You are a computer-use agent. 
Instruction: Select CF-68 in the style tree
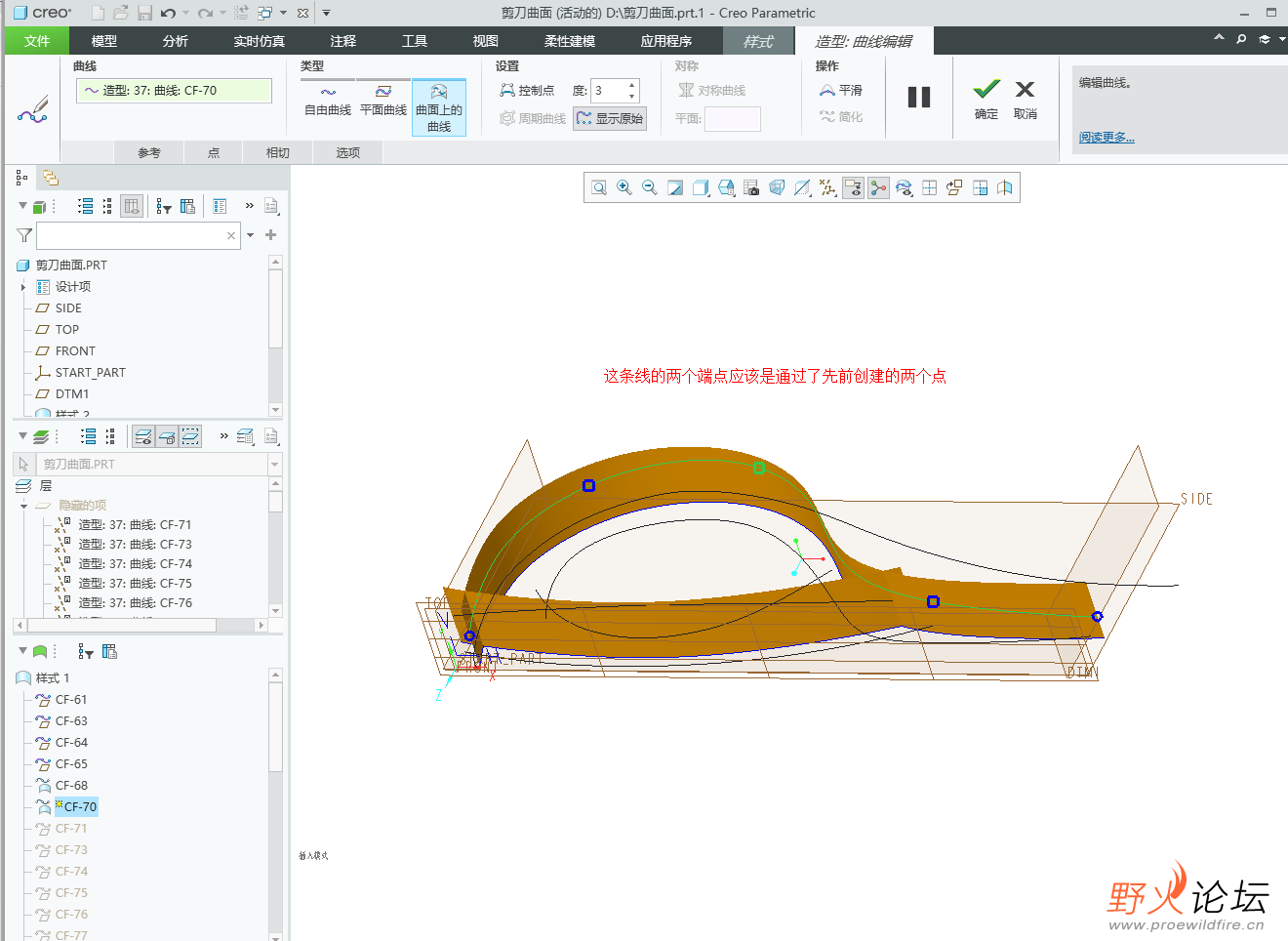tap(71, 786)
